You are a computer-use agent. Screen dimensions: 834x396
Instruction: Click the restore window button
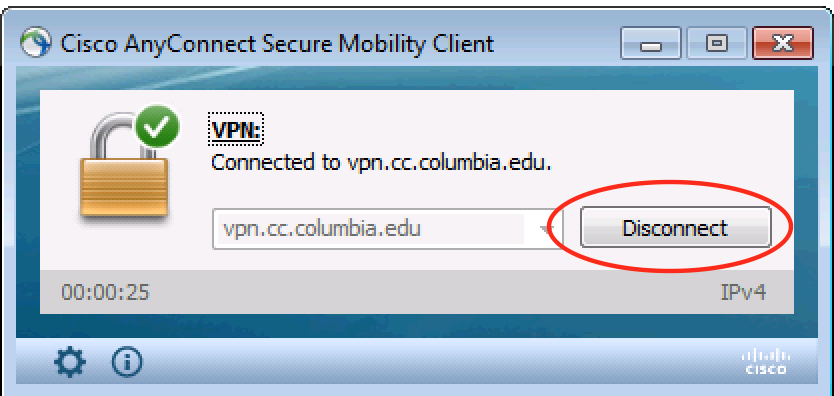click(716, 44)
